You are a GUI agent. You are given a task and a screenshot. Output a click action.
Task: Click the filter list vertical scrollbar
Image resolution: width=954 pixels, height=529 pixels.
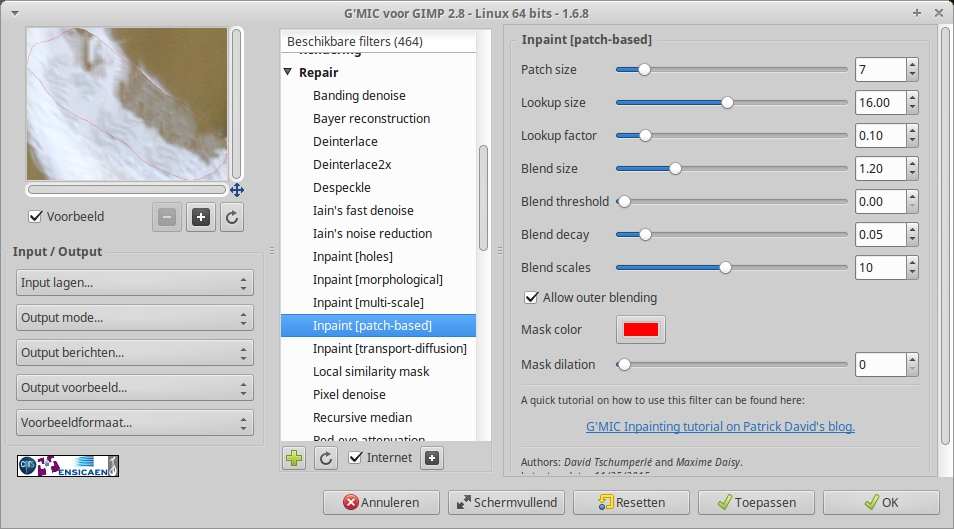483,197
